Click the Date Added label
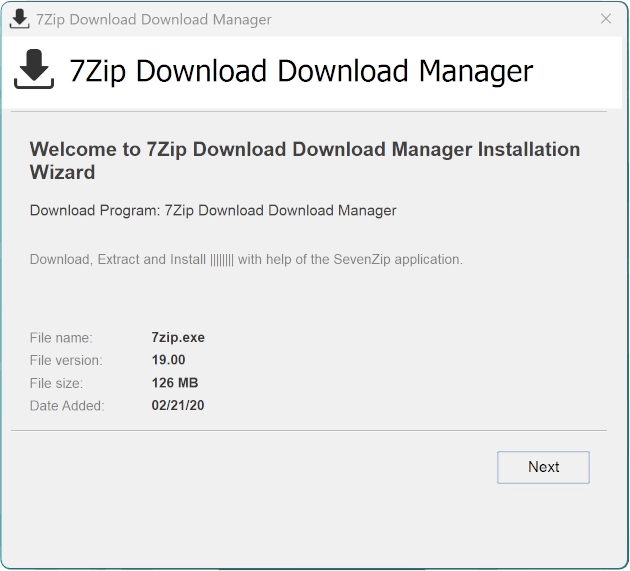Viewport: 630px width, 571px height. [x=67, y=406]
